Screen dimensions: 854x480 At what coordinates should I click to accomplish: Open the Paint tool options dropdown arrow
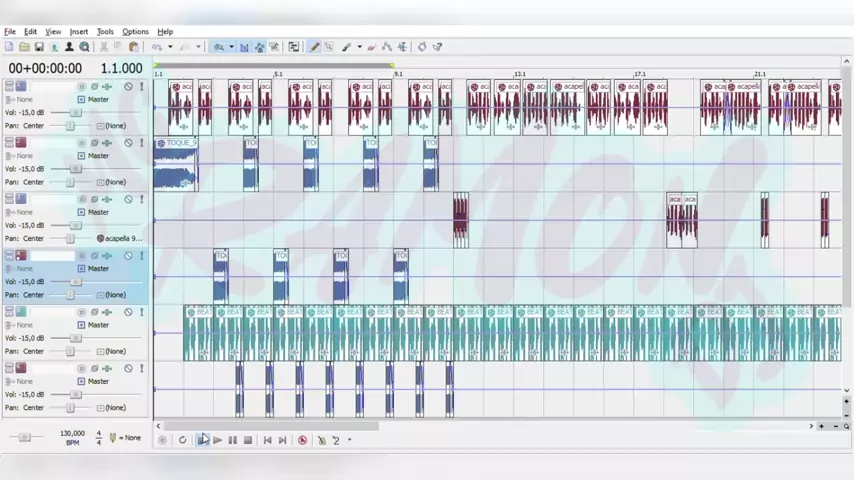point(359,47)
